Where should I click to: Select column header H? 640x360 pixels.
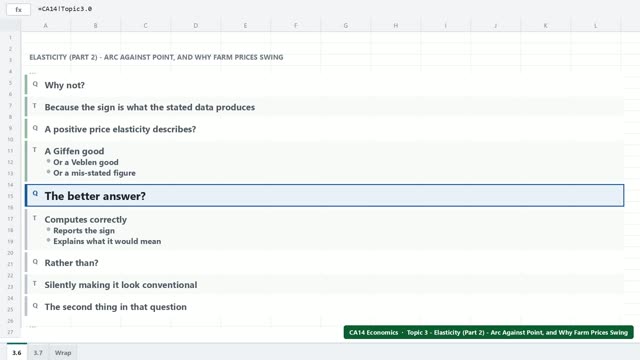point(396,25)
